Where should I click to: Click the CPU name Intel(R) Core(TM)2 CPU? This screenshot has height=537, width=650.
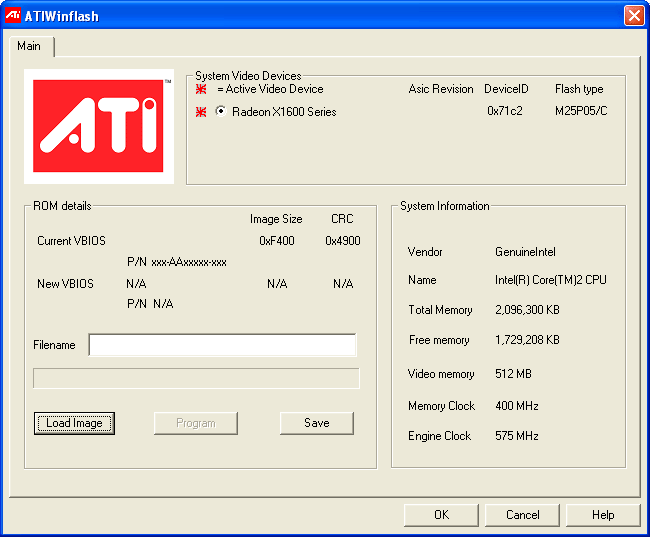coord(551,280)
